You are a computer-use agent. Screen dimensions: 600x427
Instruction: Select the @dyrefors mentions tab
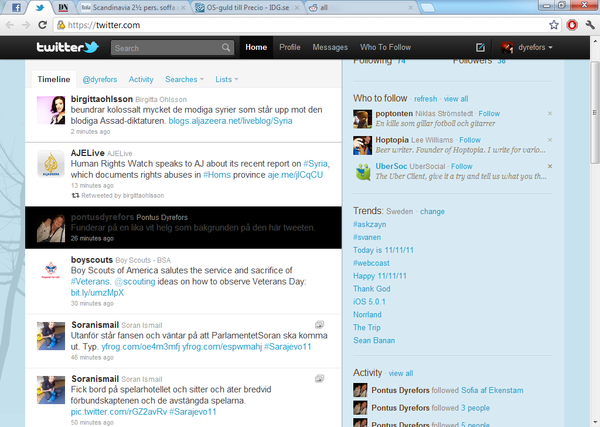coord(100,79)
